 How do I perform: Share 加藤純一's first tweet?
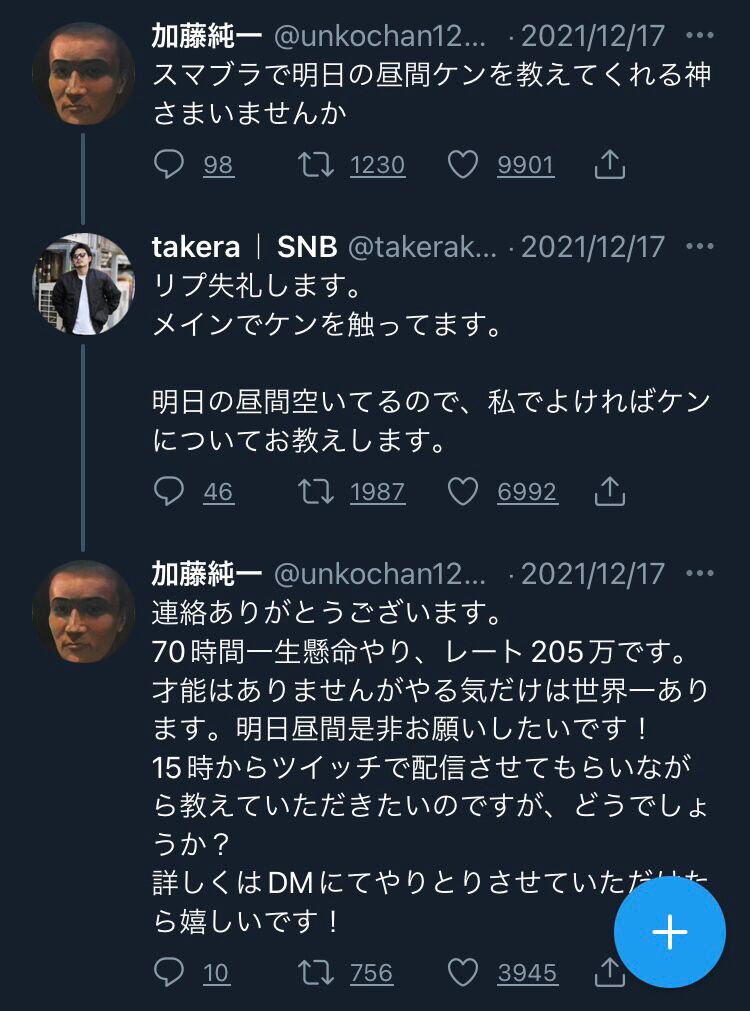609,164
